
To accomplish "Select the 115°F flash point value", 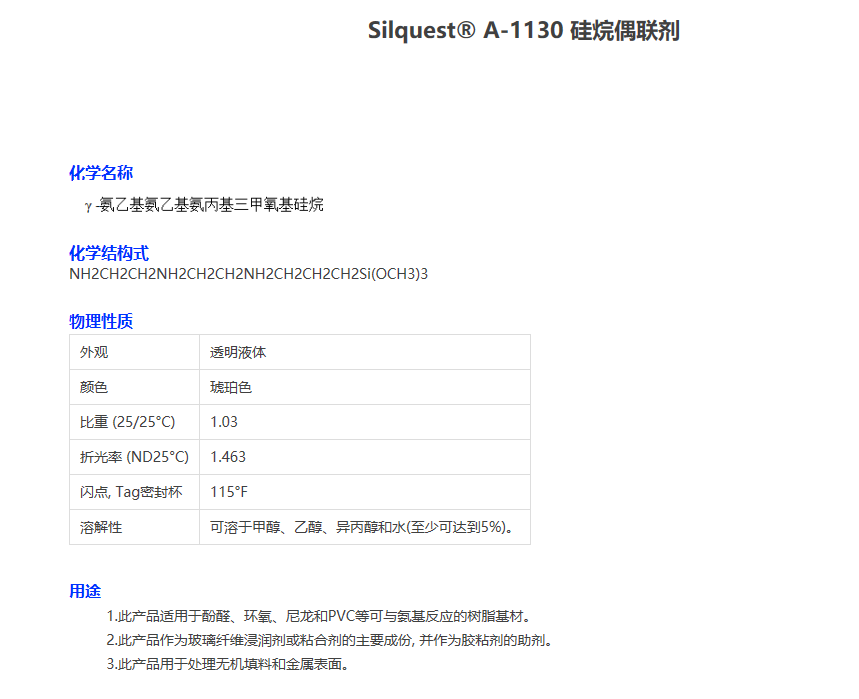I will 228,492.
